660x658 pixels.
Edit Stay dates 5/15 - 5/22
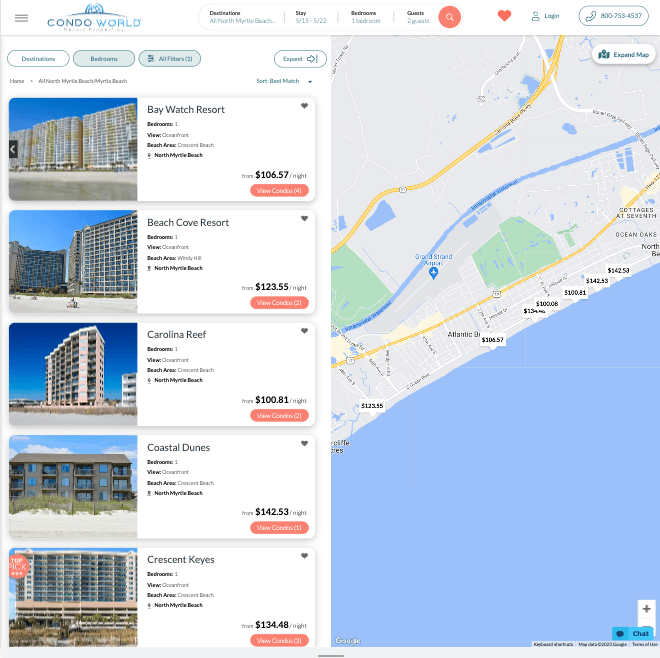click(311, 17)
